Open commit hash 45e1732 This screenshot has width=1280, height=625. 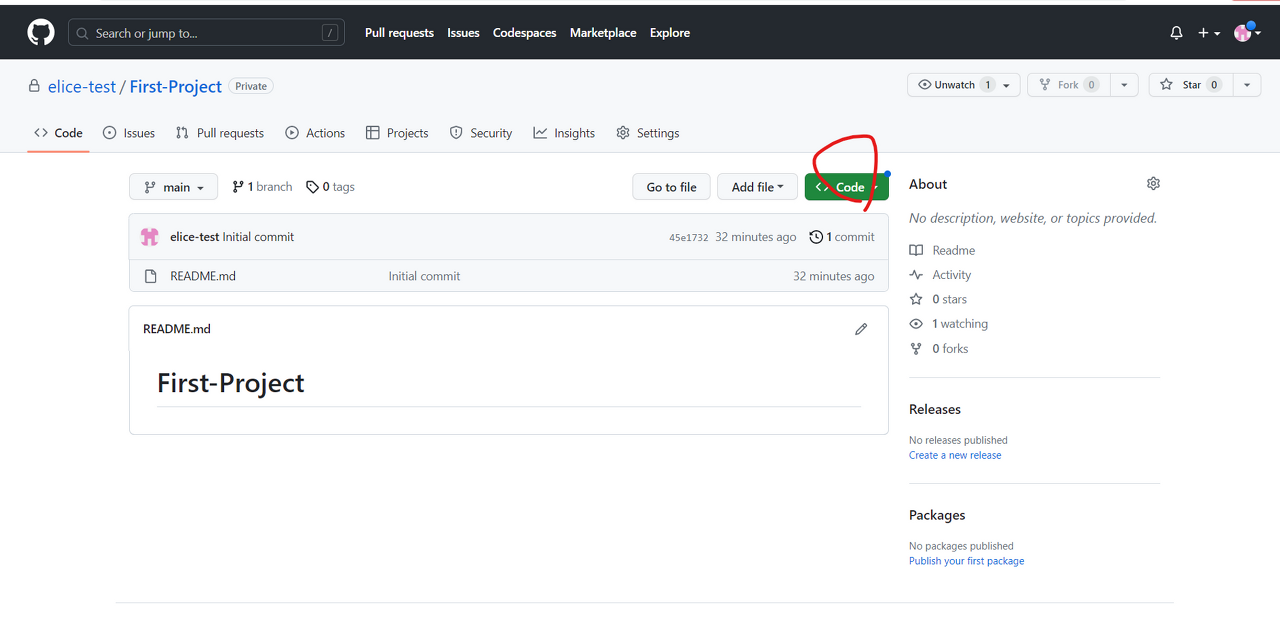point(688,238)
